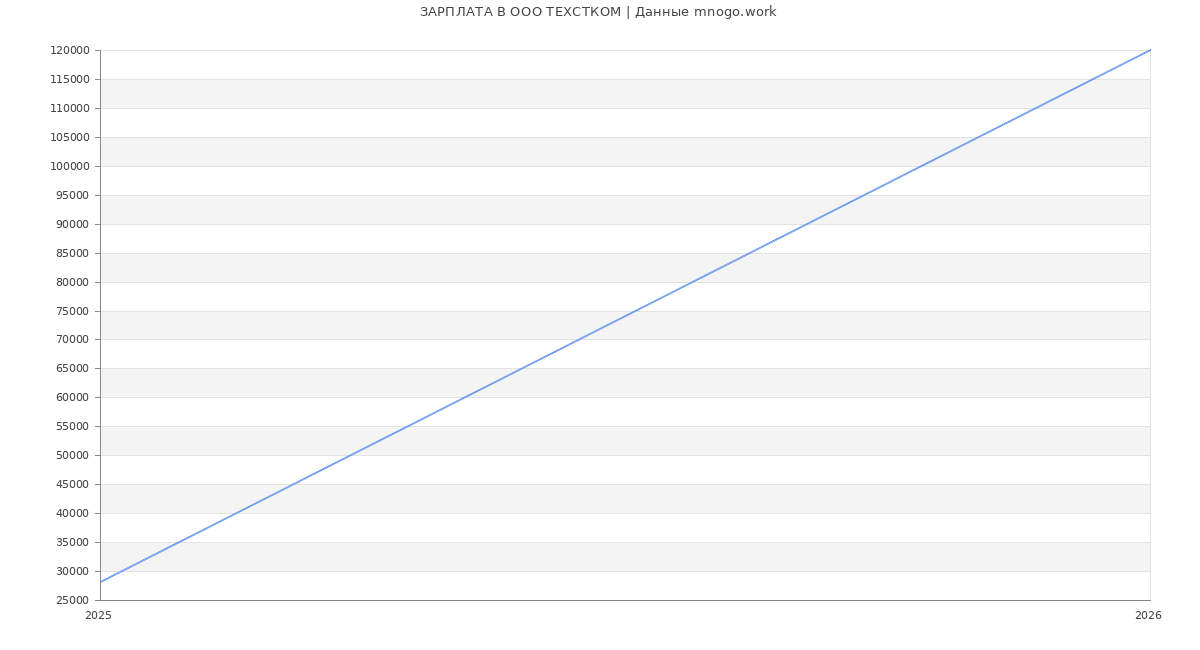
Task: Click the 75000 y-axis label
Action: (x=72, y=311)
